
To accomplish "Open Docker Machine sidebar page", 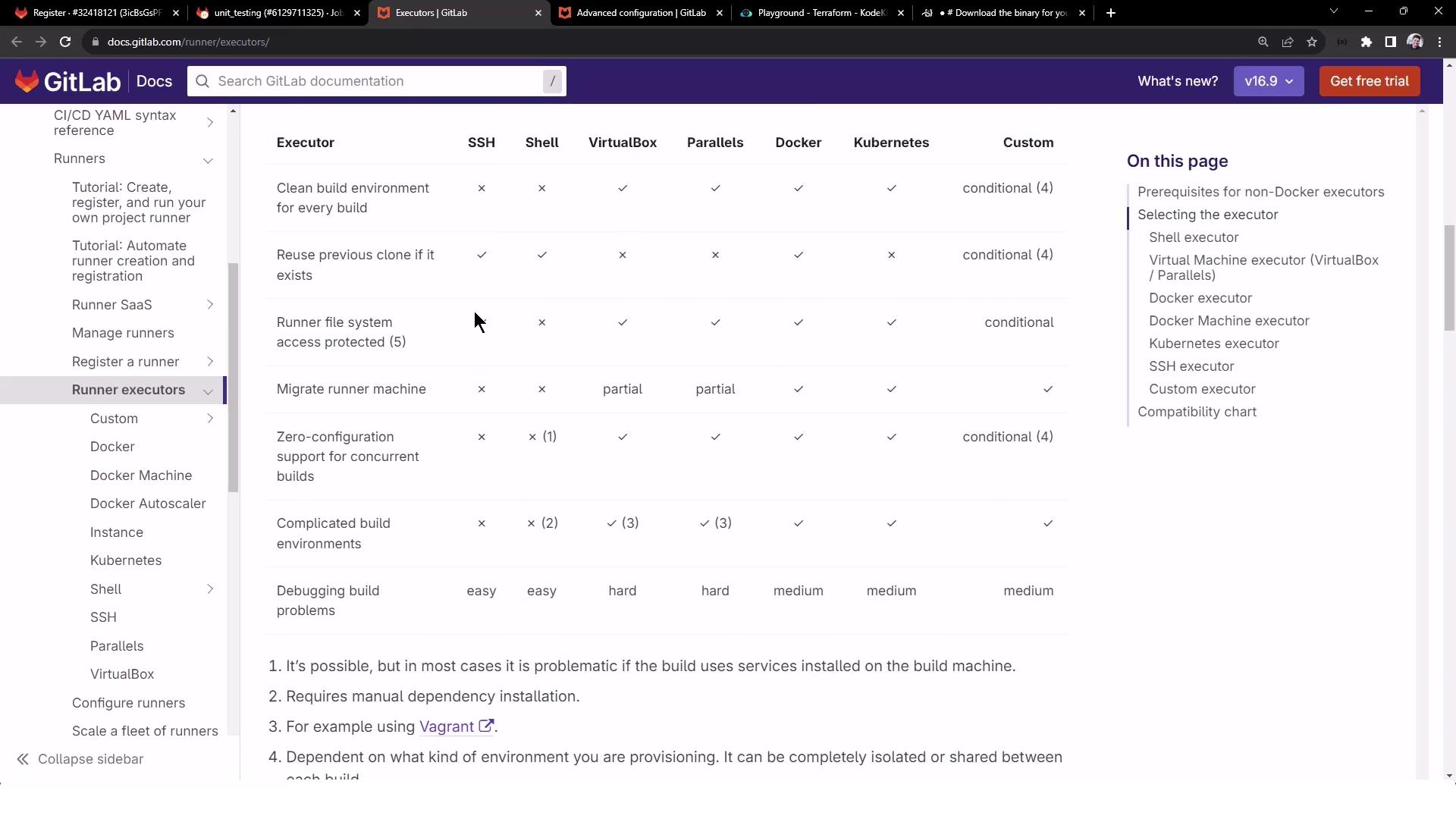I will (x=141, y=475).
